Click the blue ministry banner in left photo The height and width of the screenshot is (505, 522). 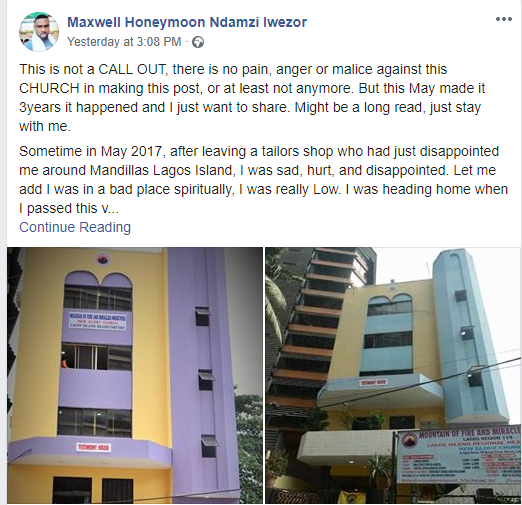click(x=98, y=321)
